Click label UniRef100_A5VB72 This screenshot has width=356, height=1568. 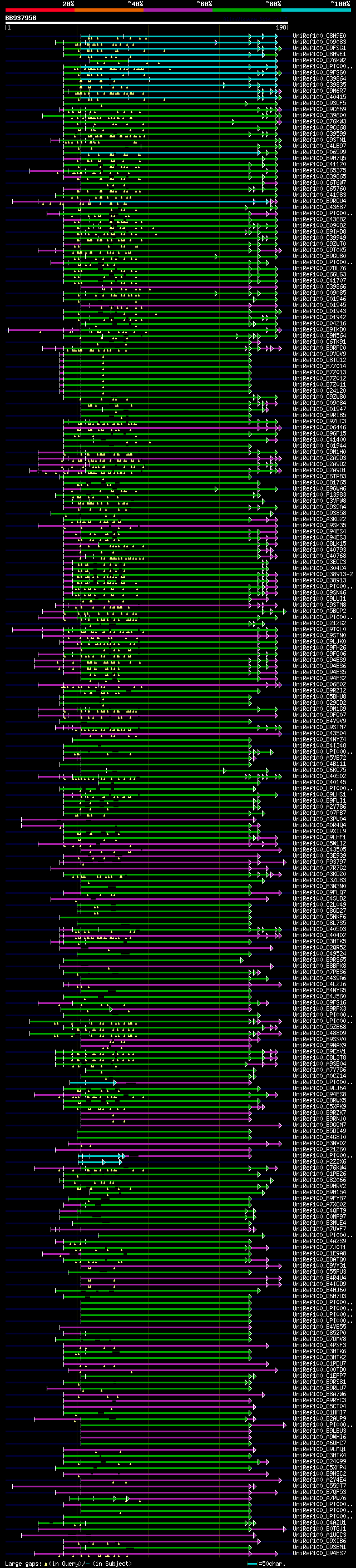pos(319,758)
